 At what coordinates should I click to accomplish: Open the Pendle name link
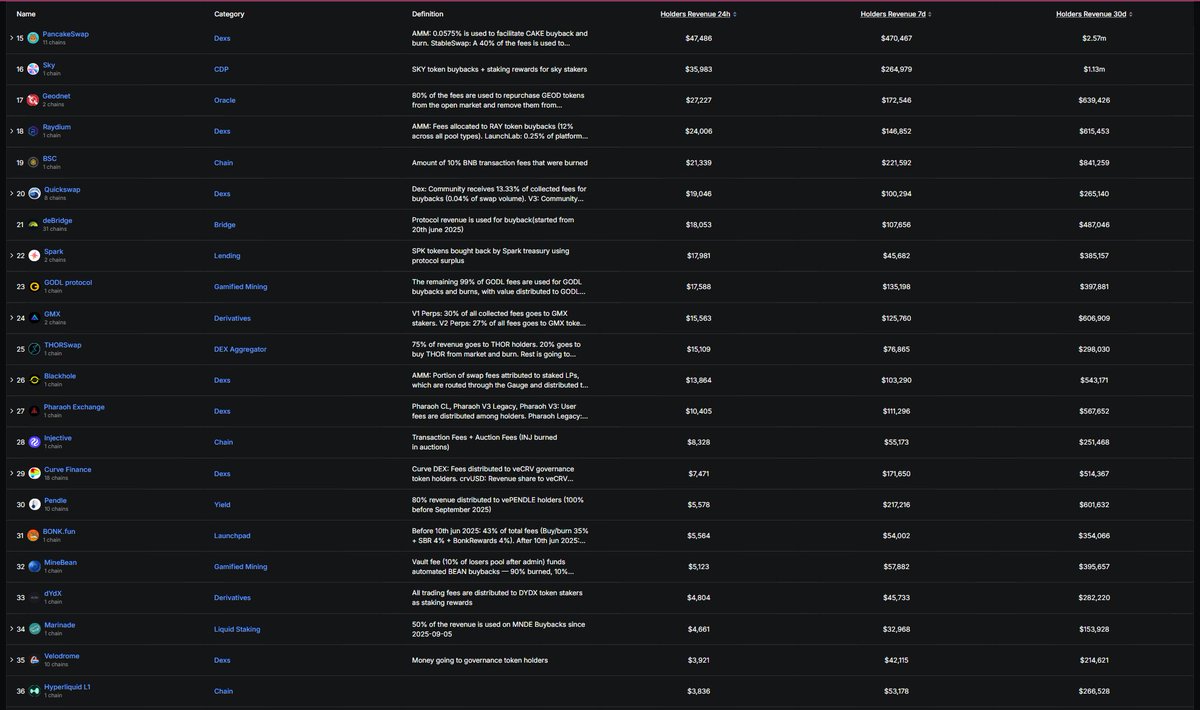(55, 500)
